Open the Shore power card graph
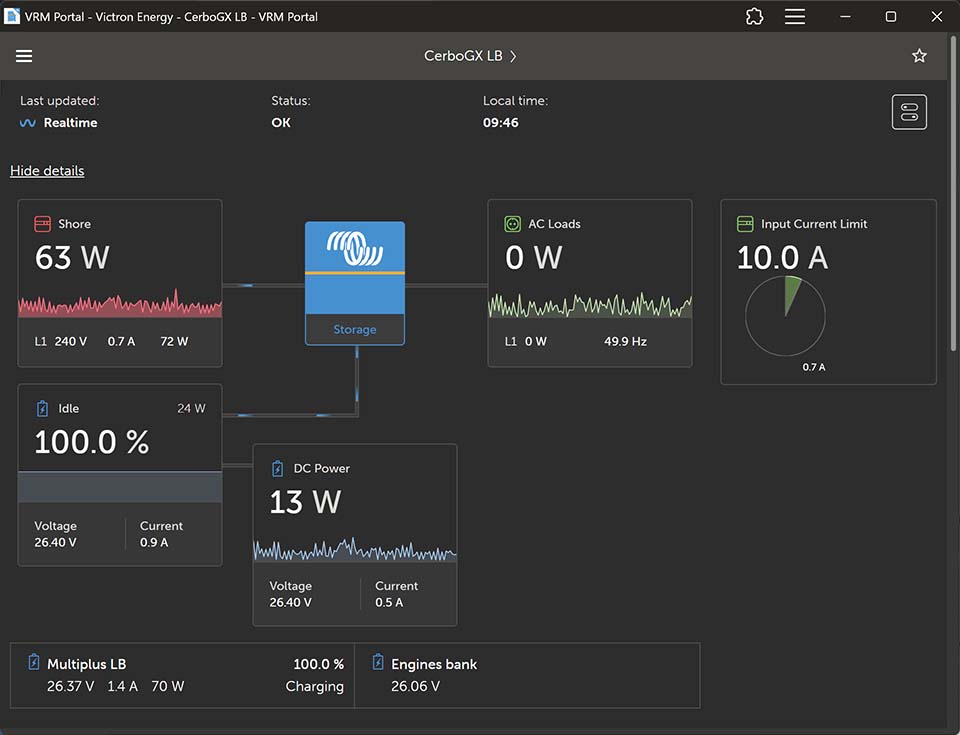 tap(120, 303)
